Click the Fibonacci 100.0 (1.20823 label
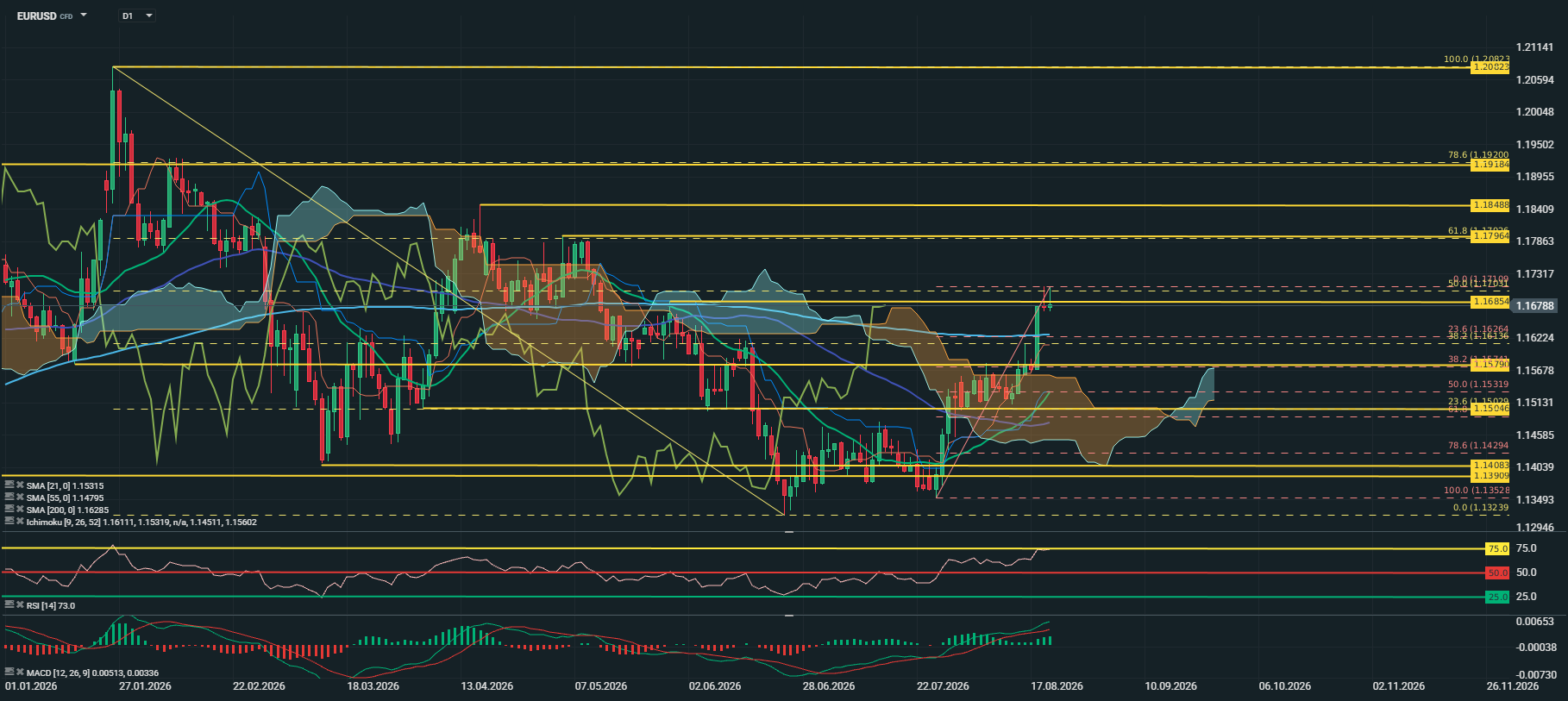The width and height of the screenshot is (1568, 701). coord(1477,59)
